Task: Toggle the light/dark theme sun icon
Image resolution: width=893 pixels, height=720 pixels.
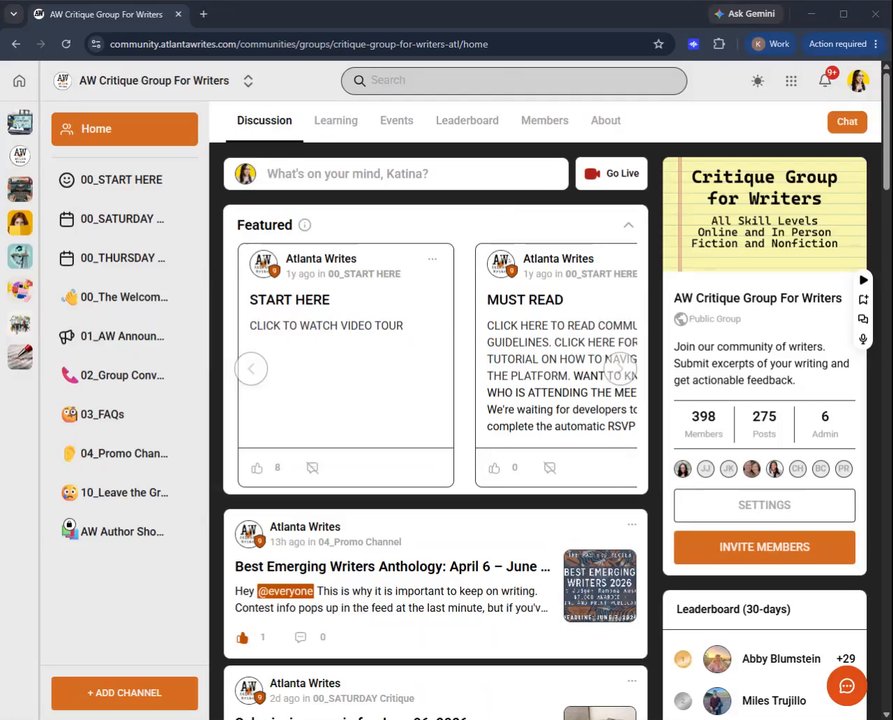Action: (757, 81)
